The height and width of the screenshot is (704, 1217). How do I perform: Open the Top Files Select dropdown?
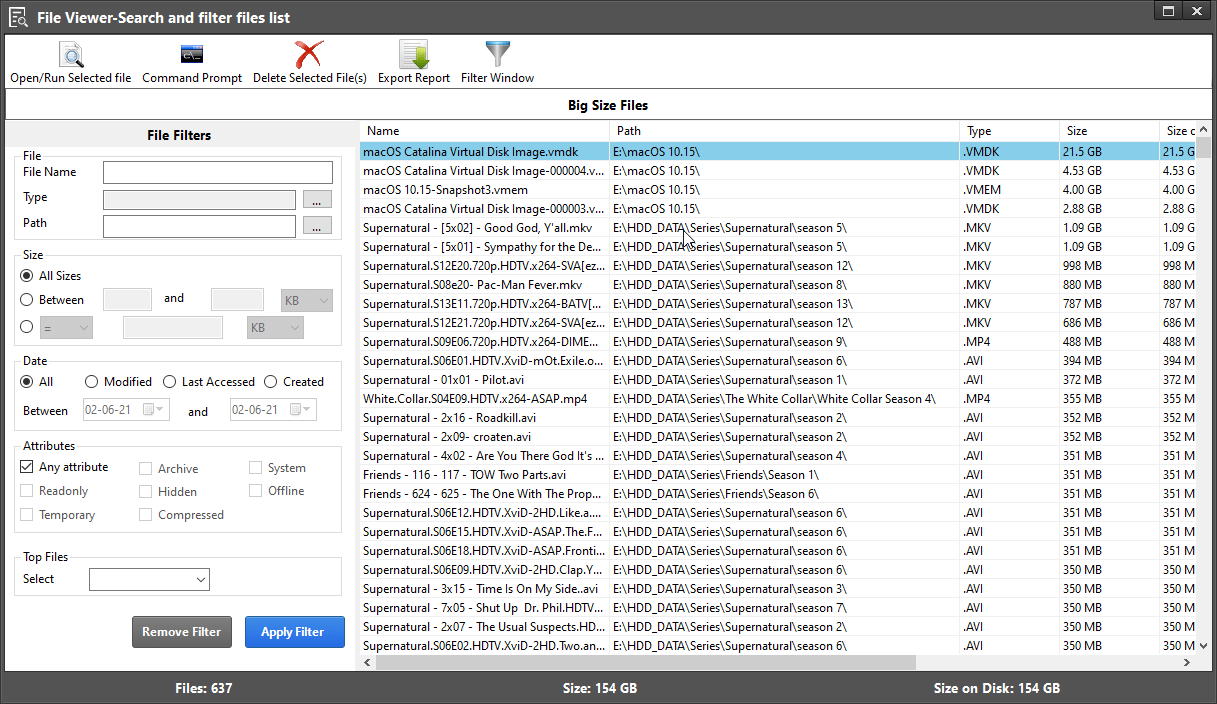point(148,579)
